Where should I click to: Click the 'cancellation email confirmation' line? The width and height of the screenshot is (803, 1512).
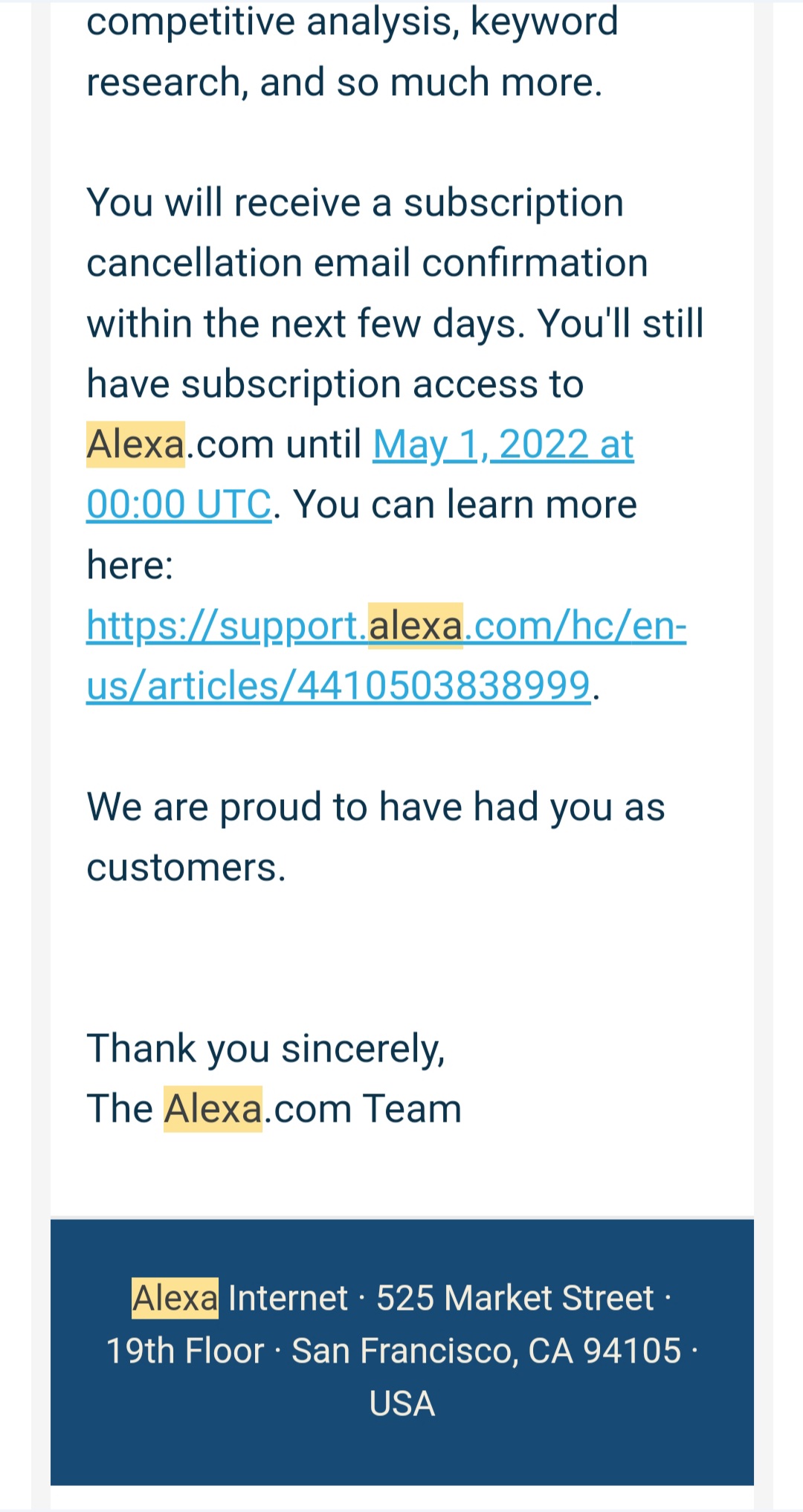click(367, 263)
